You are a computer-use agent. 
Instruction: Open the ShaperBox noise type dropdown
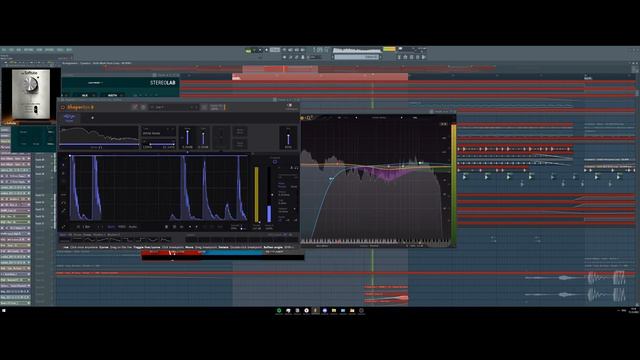[158, 132]
